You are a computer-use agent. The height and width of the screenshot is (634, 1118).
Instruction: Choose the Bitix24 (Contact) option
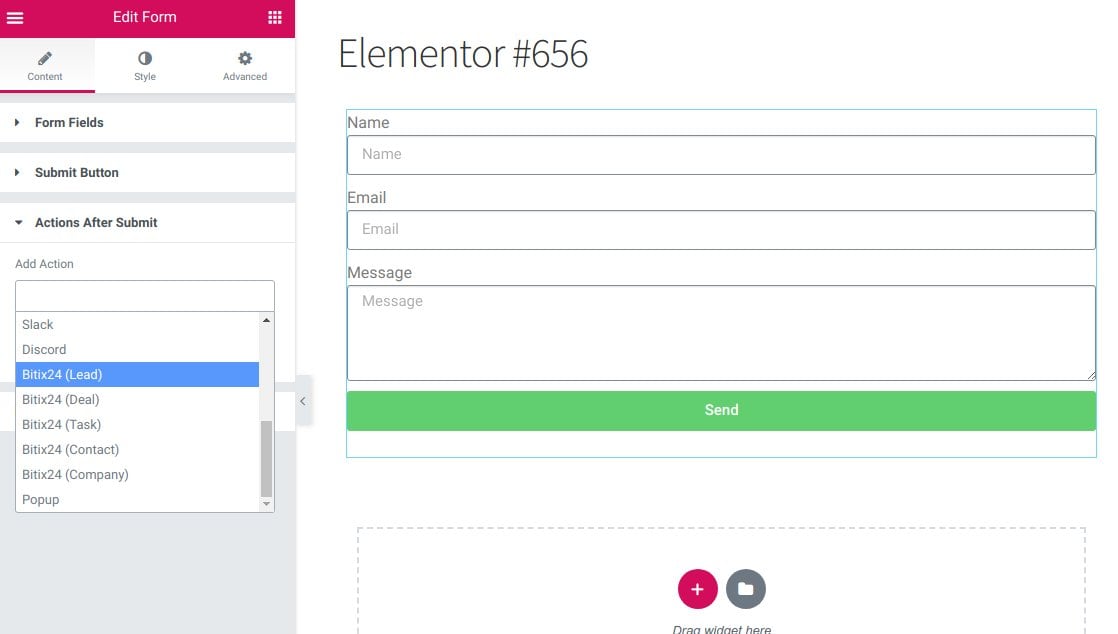pos(137,449)
